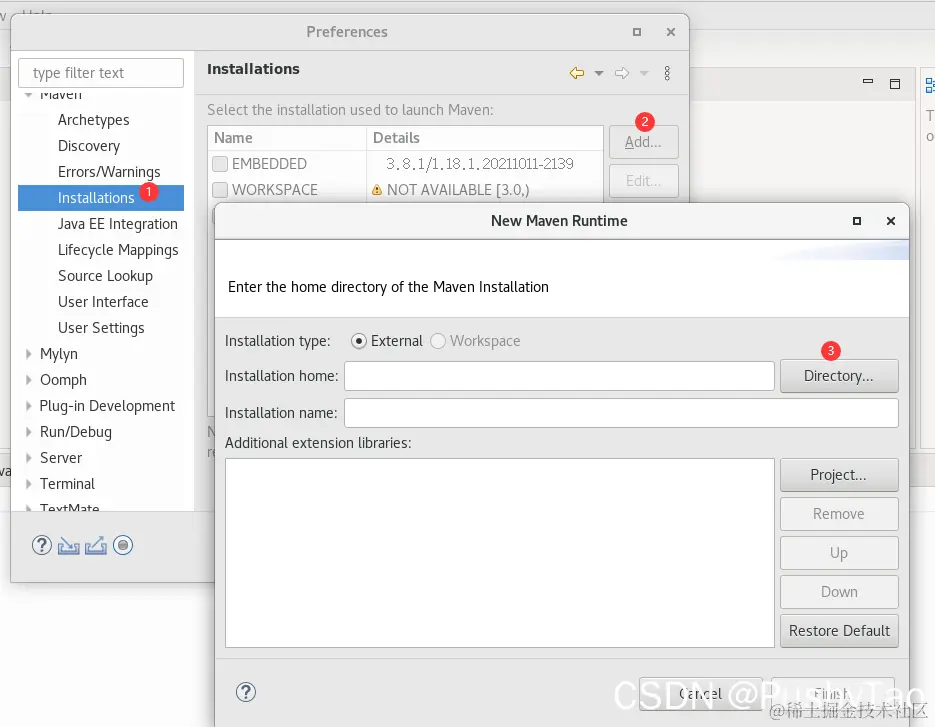Select the Mylyn preferences label
This screenshot has width=935, height=727.
coord(58,354)
